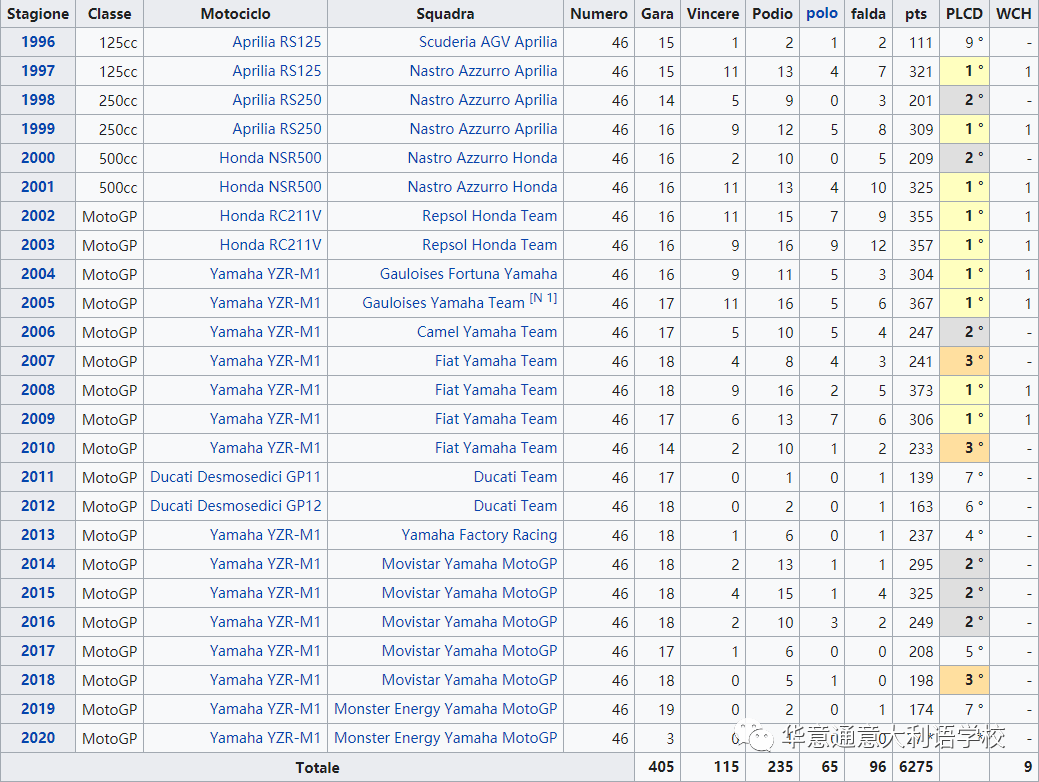Select 9° placement cell in 1996 row
The height and width of the screenshot is (782, 1039).
point(964,42)
